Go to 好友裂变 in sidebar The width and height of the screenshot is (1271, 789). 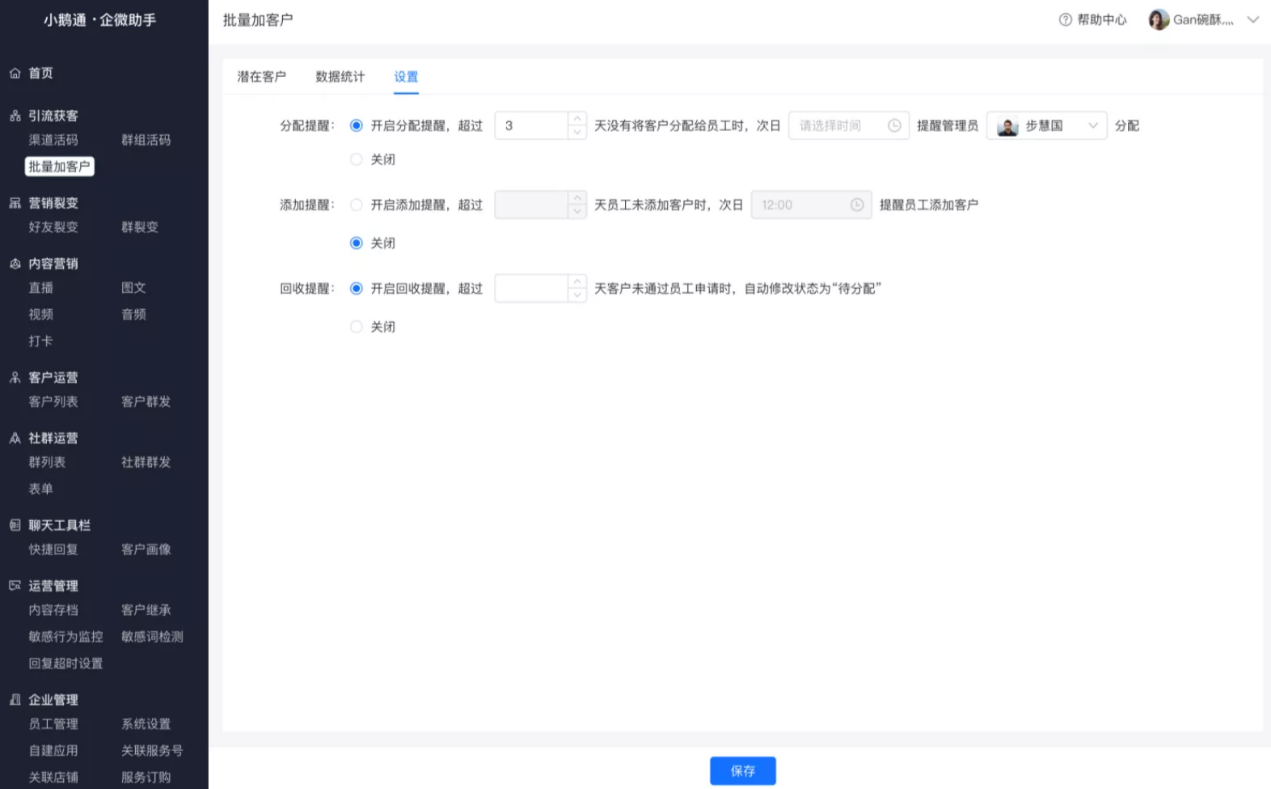(53, 227)
